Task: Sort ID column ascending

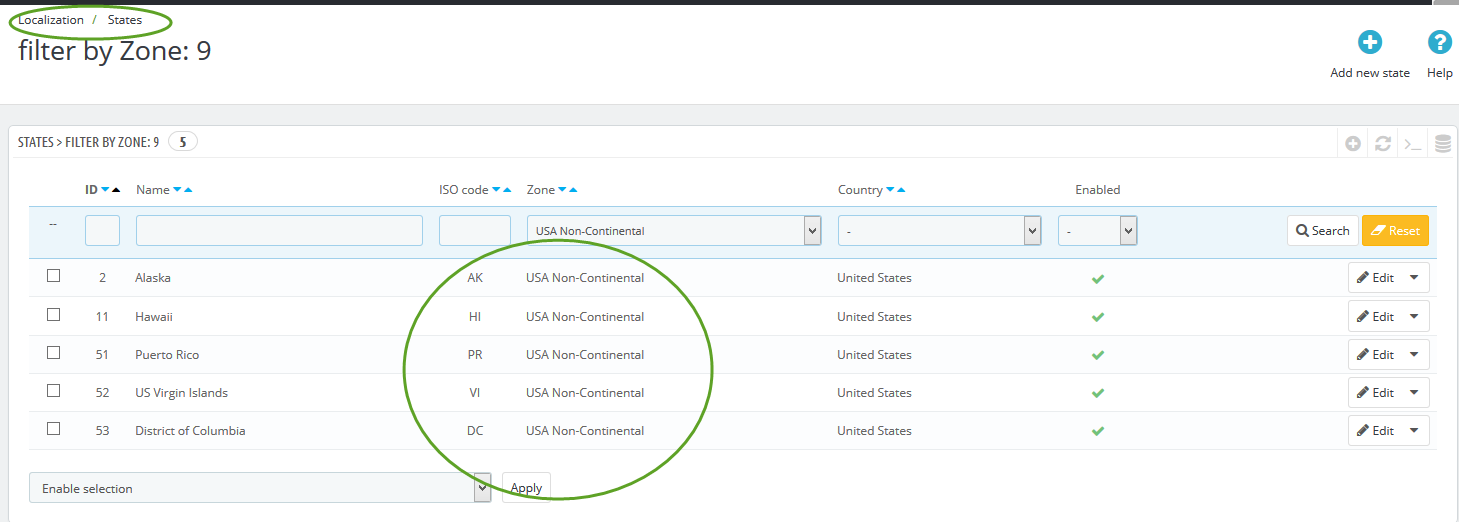Action: coord(116,190)
